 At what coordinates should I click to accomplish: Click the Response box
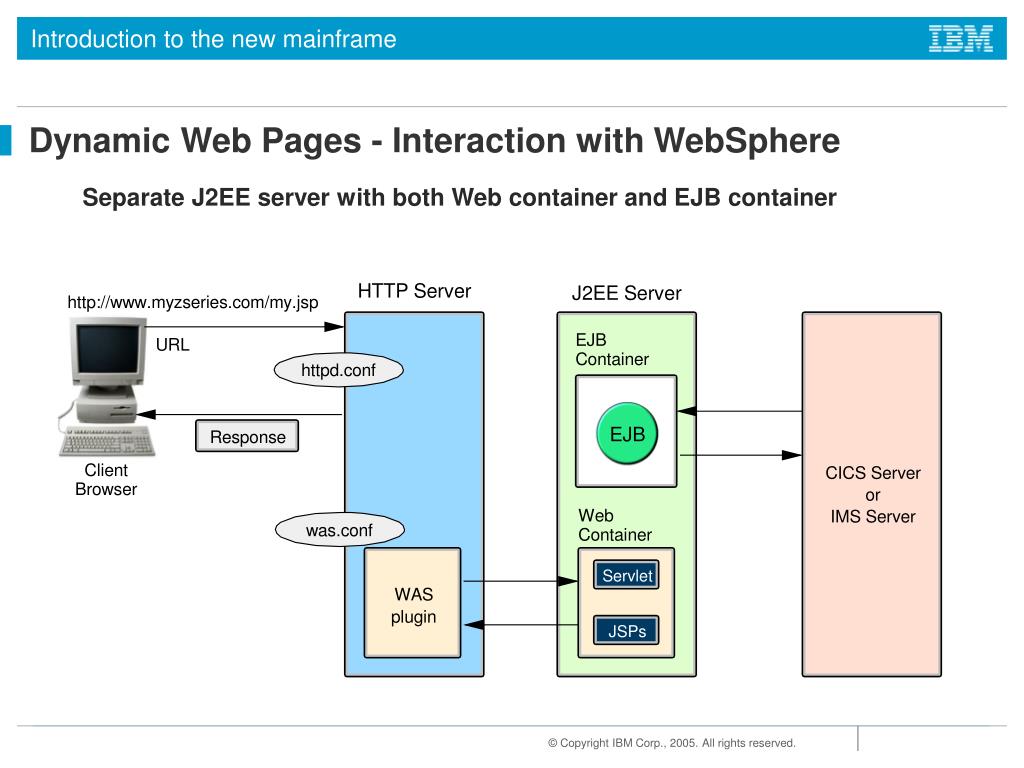(x=248, y=436)
